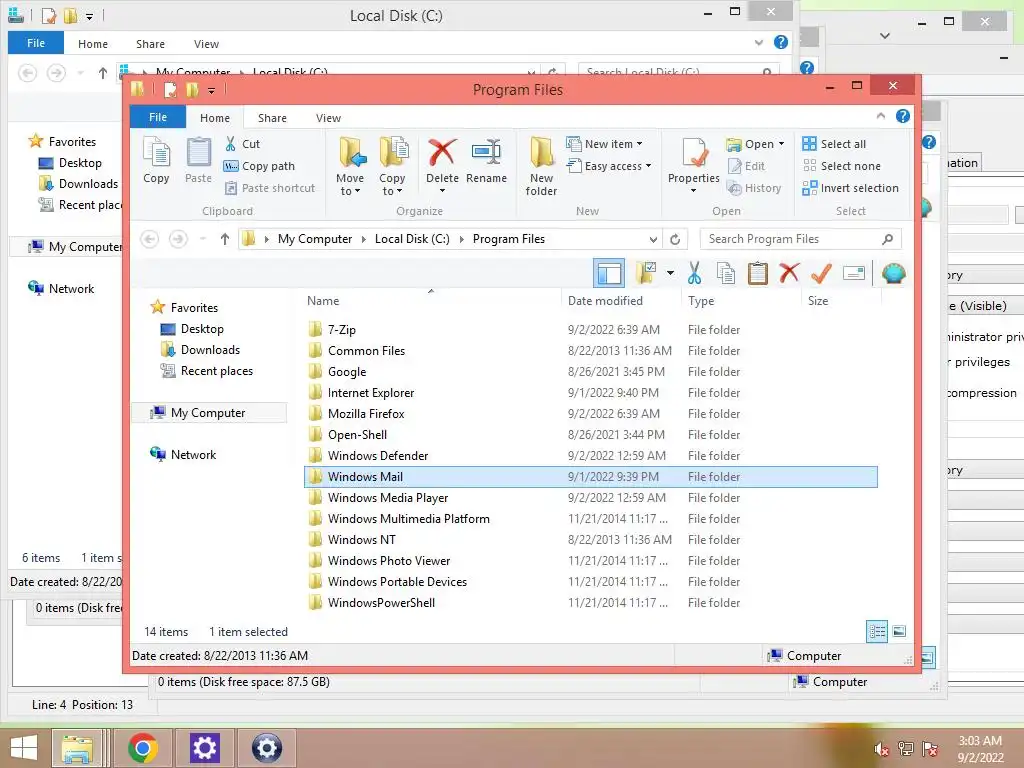Open File menu in Program Files window
The image size is (1024, 768).
(158, 117)
